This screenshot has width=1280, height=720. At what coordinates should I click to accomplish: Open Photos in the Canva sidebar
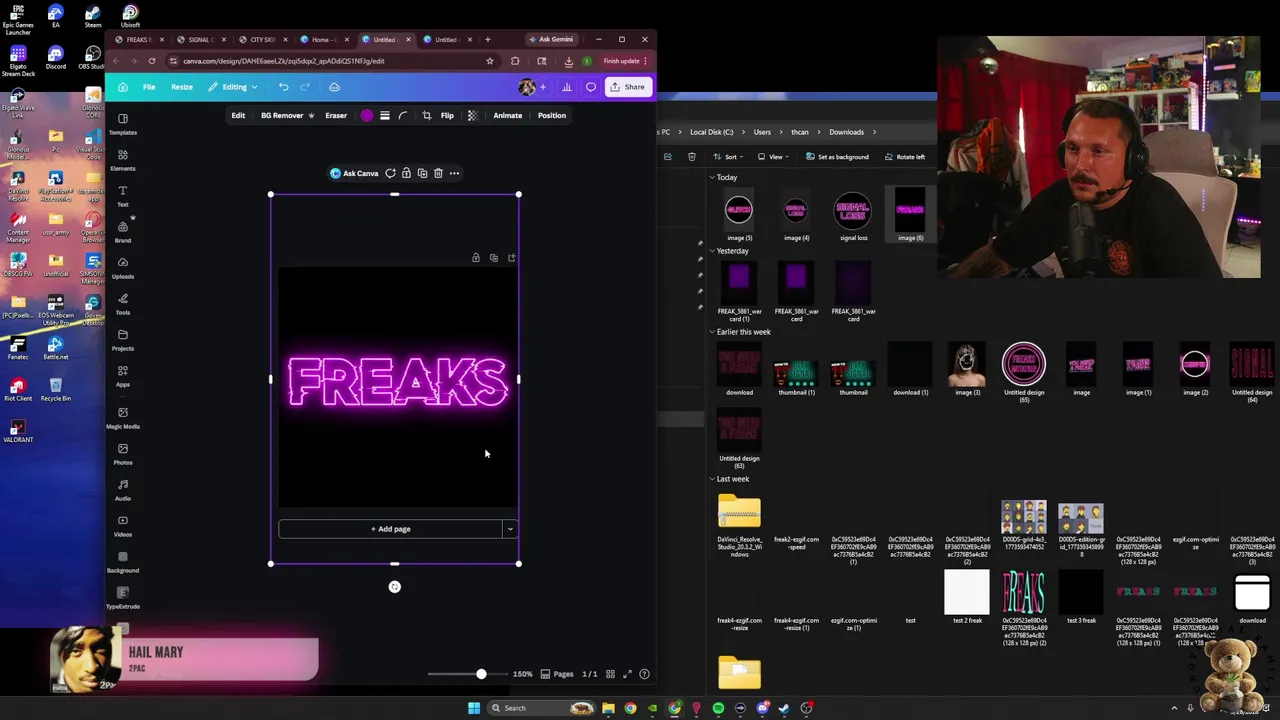click(x=123, y=454)
